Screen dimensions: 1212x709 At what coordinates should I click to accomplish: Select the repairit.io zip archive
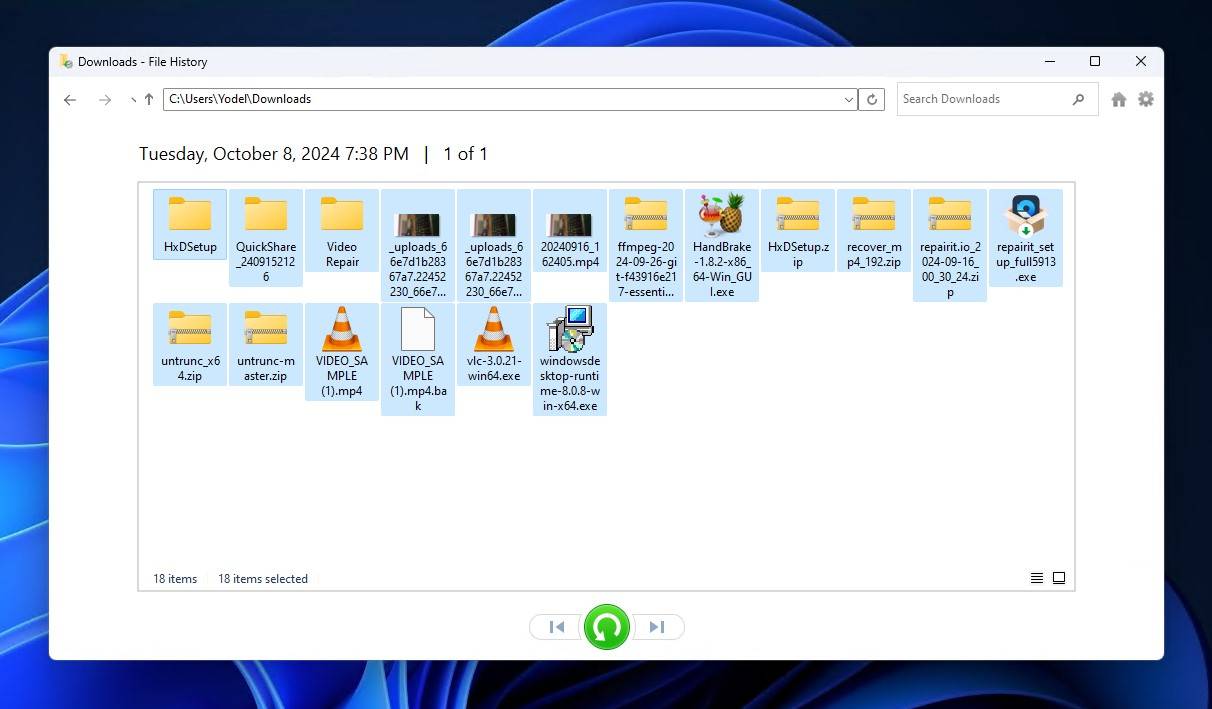pyautogui.click(x=950, y=245)
